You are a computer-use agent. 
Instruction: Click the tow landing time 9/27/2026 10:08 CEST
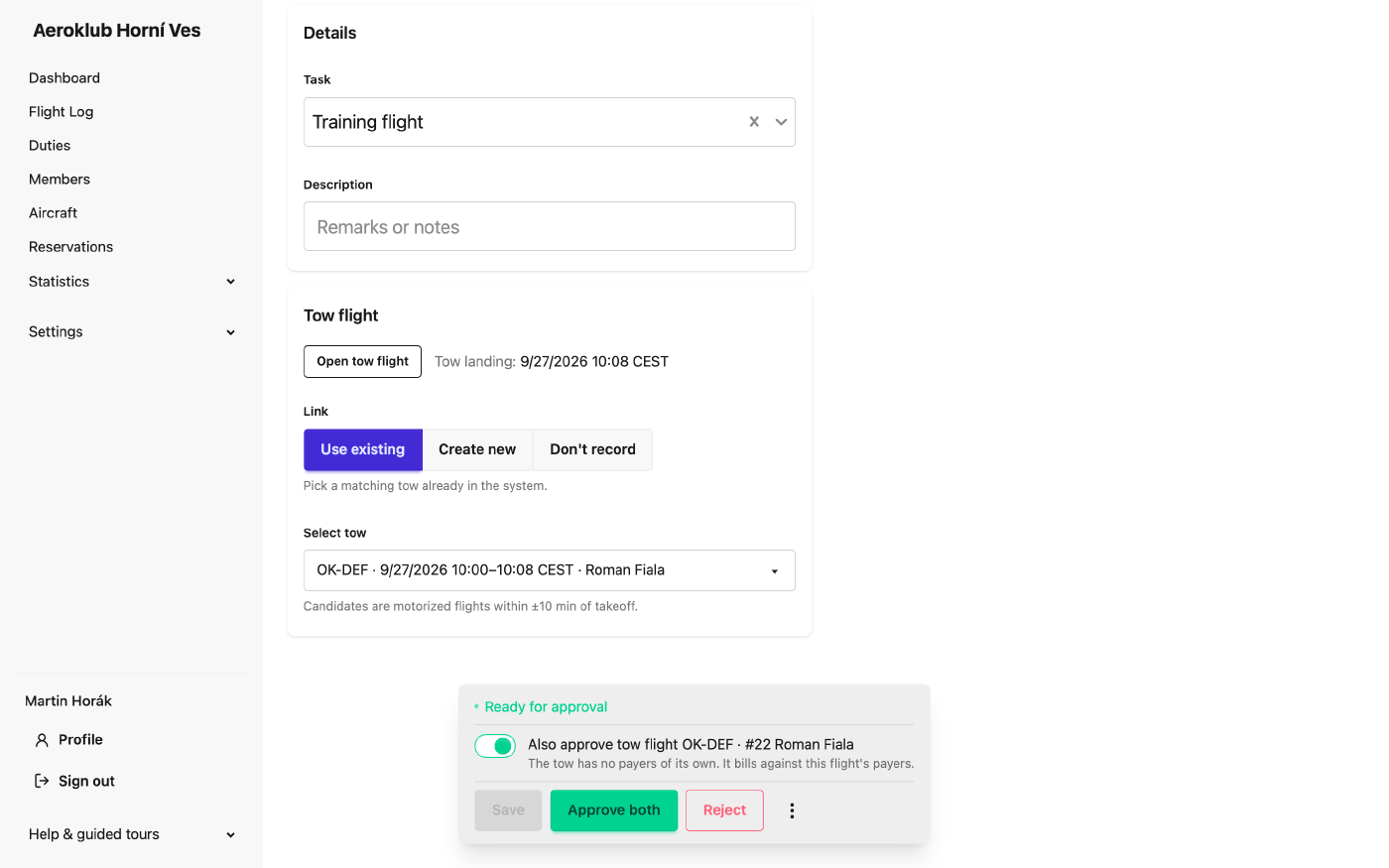pos(594,362)
